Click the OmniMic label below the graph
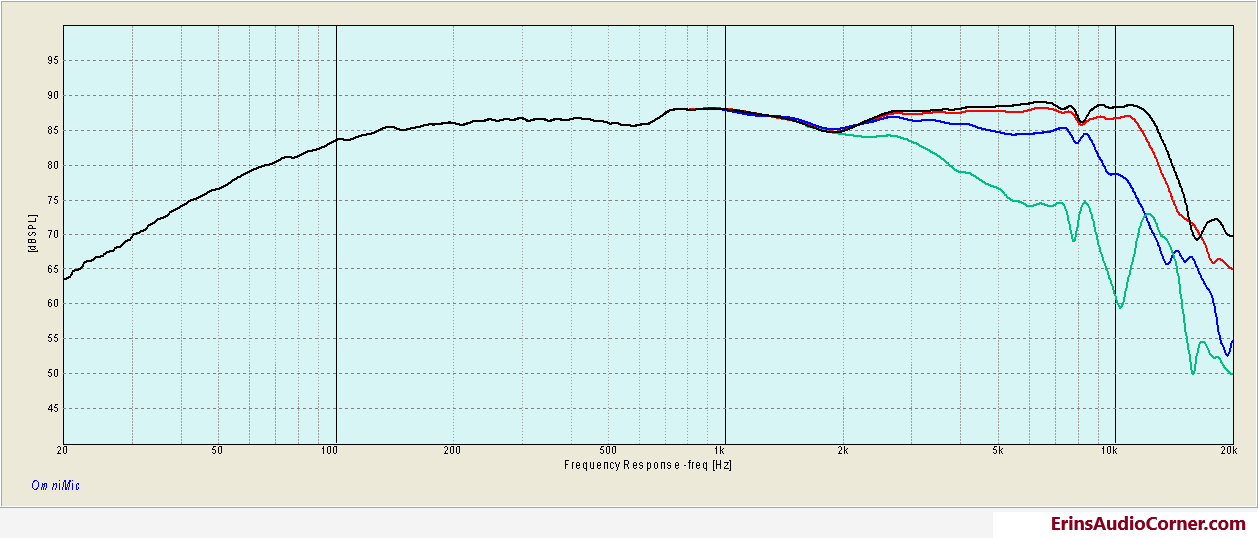 (55, 486)
